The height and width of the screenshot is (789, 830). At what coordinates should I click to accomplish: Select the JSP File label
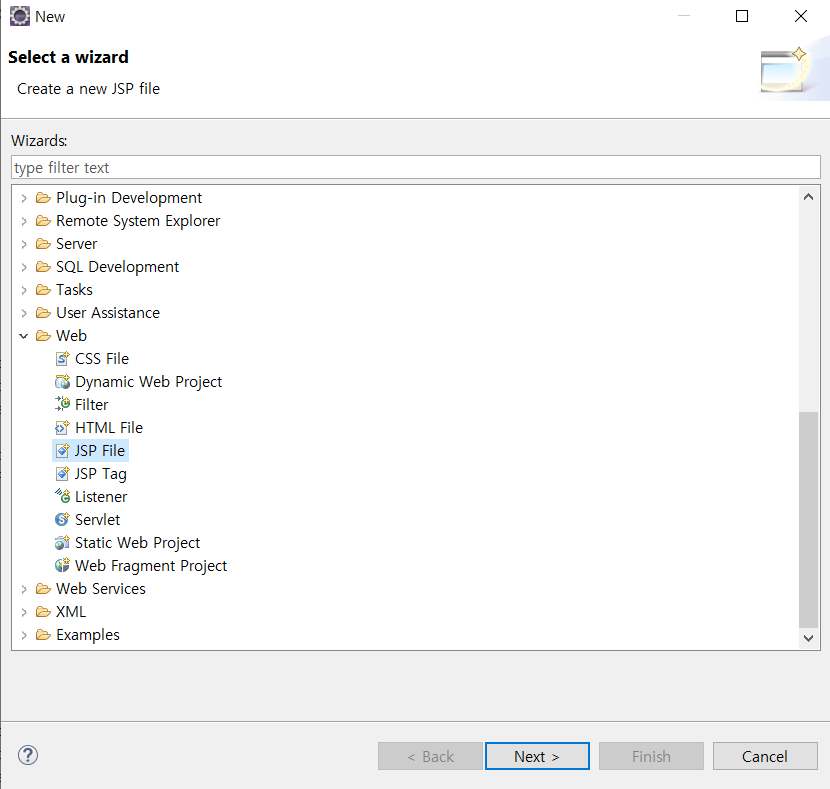tap(100, 450)
